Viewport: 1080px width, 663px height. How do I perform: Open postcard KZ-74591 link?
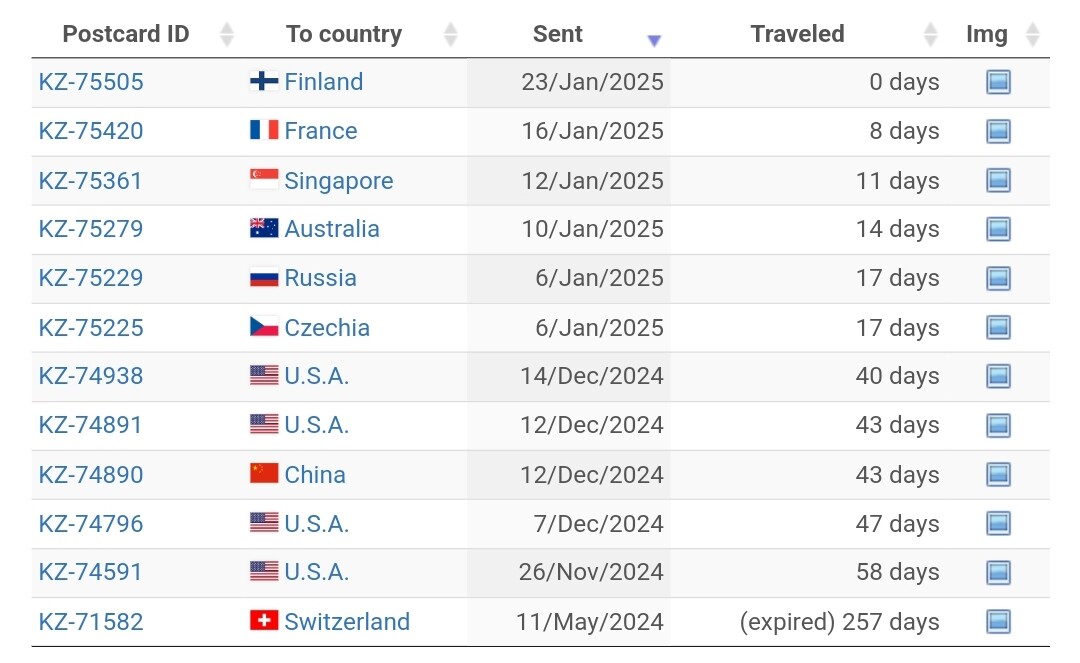[x=90, y=572]
